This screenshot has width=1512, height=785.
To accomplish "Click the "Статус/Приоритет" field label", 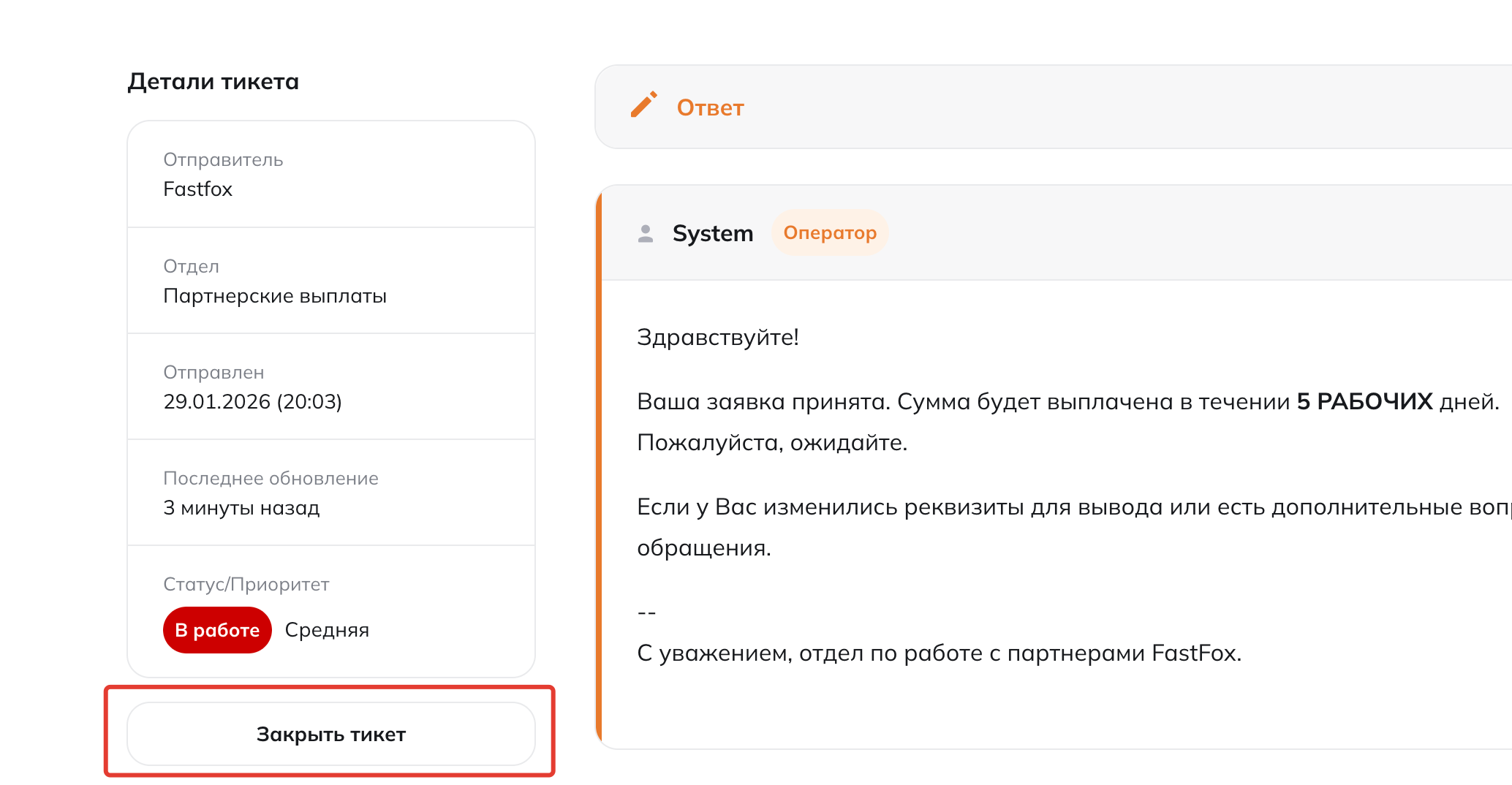I will point(246,585).
